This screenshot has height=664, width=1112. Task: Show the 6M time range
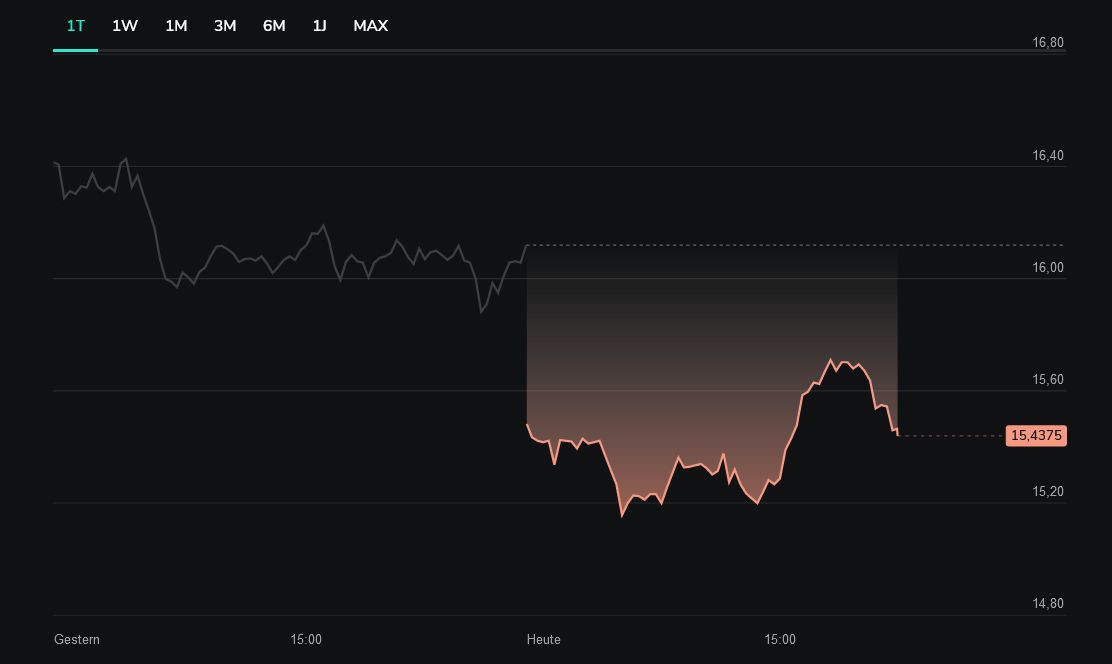[x=274, y=26]
